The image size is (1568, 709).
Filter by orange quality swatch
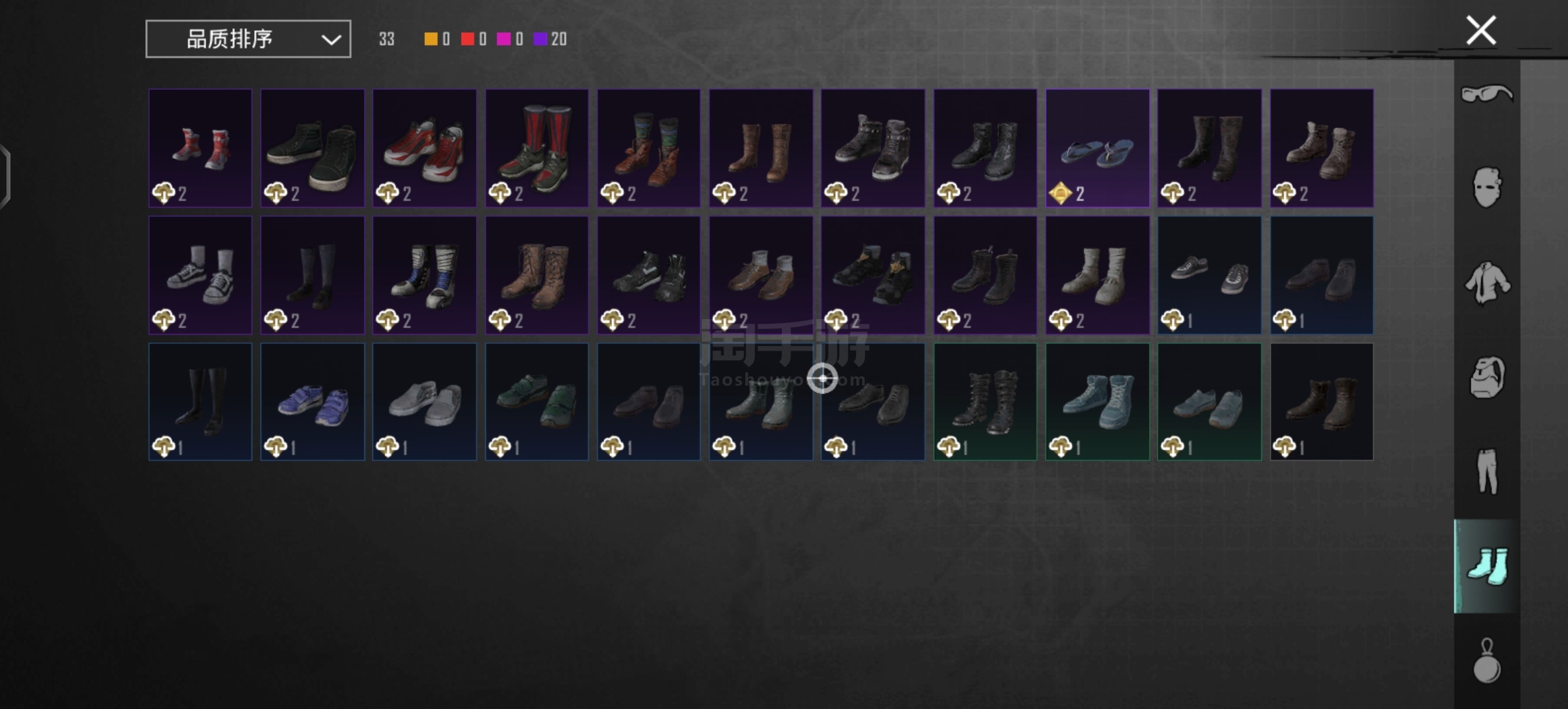click(x=431, y=39)
